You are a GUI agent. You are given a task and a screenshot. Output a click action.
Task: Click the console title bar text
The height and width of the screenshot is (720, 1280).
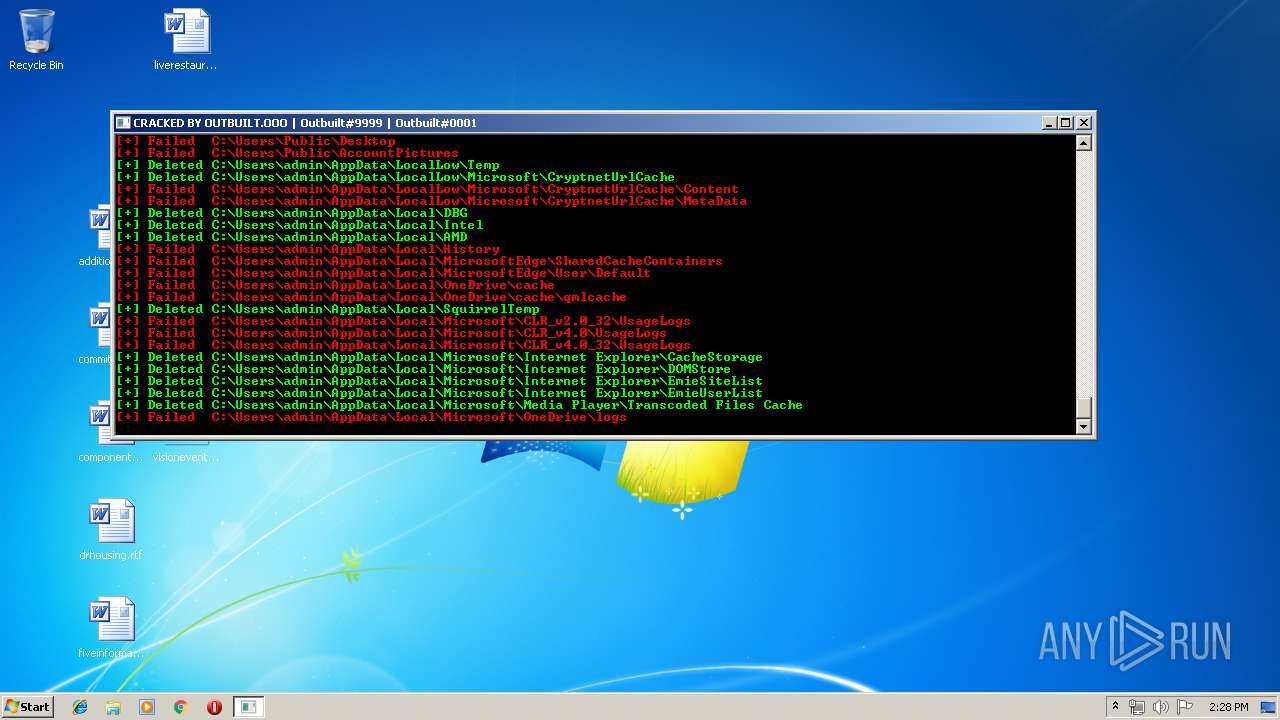click(306, 123)
